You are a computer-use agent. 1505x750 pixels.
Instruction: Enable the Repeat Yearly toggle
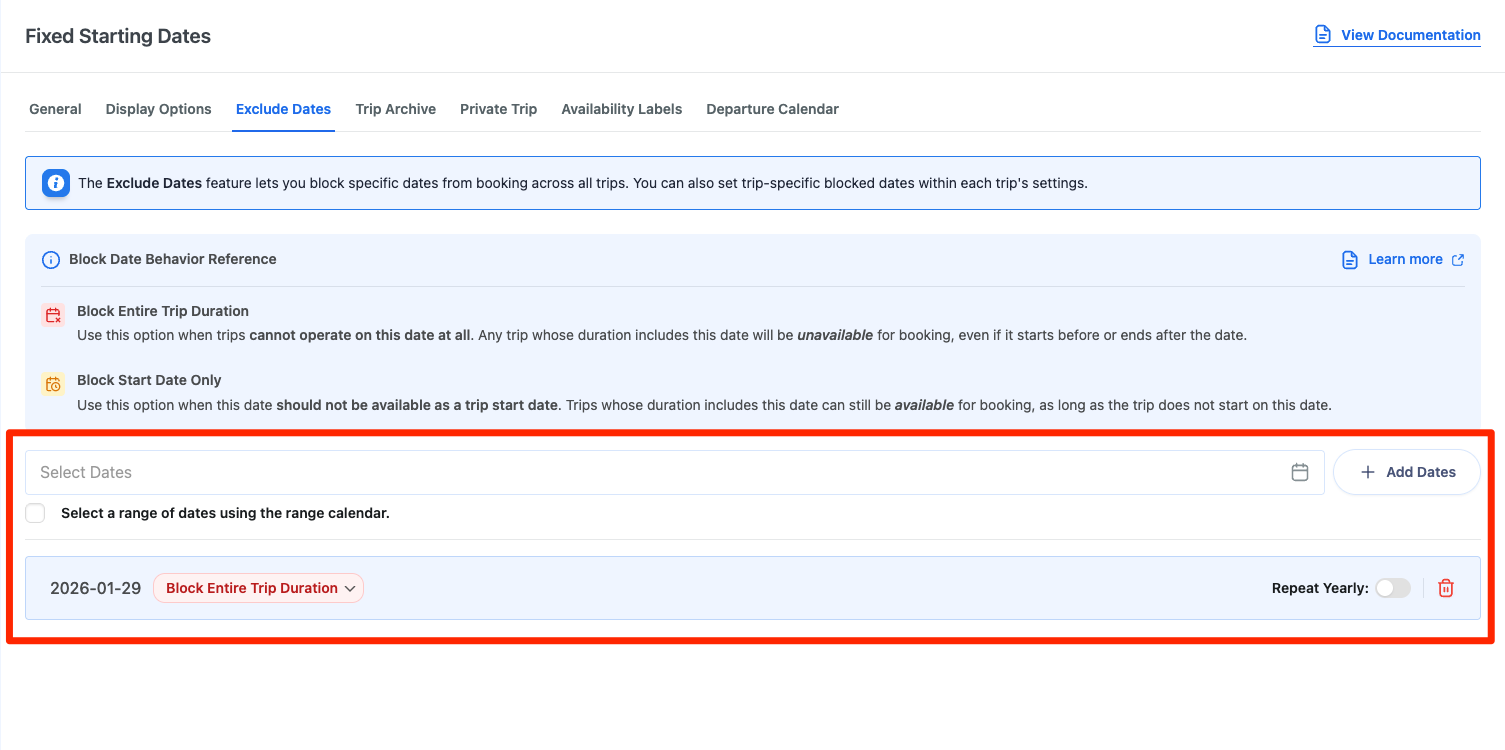1392,588
